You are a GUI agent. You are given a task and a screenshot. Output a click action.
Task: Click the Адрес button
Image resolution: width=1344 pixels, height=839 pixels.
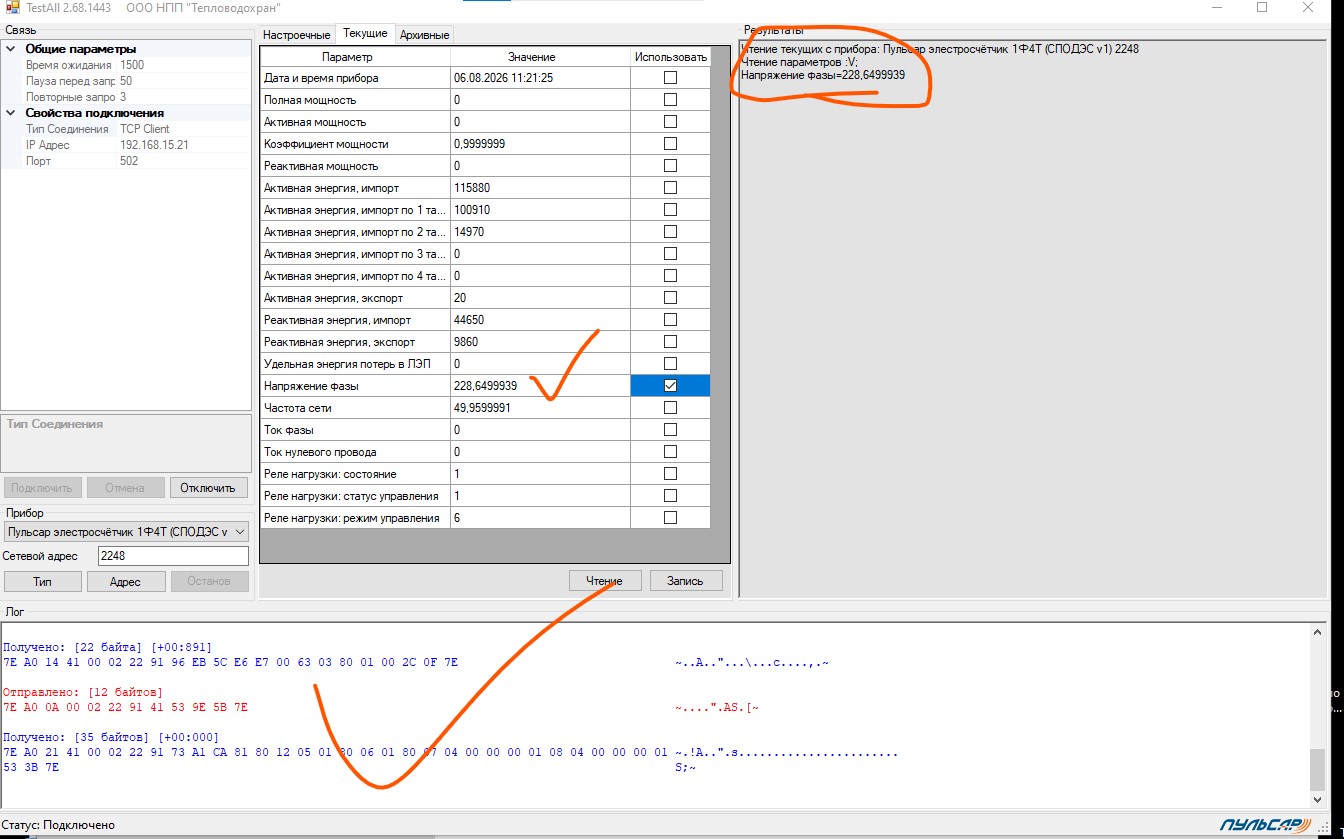[x=126, y=581]
